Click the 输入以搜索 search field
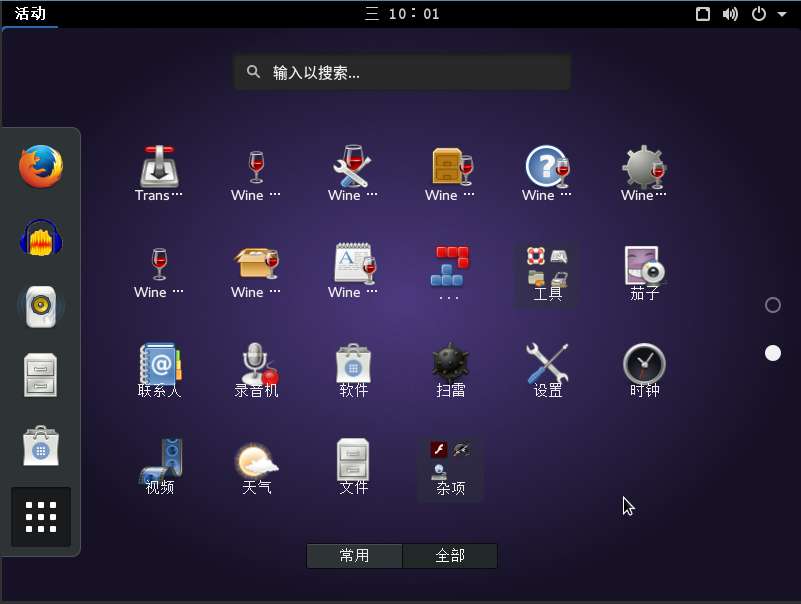This screenshot has height=604, width=801. coord(402,73)
